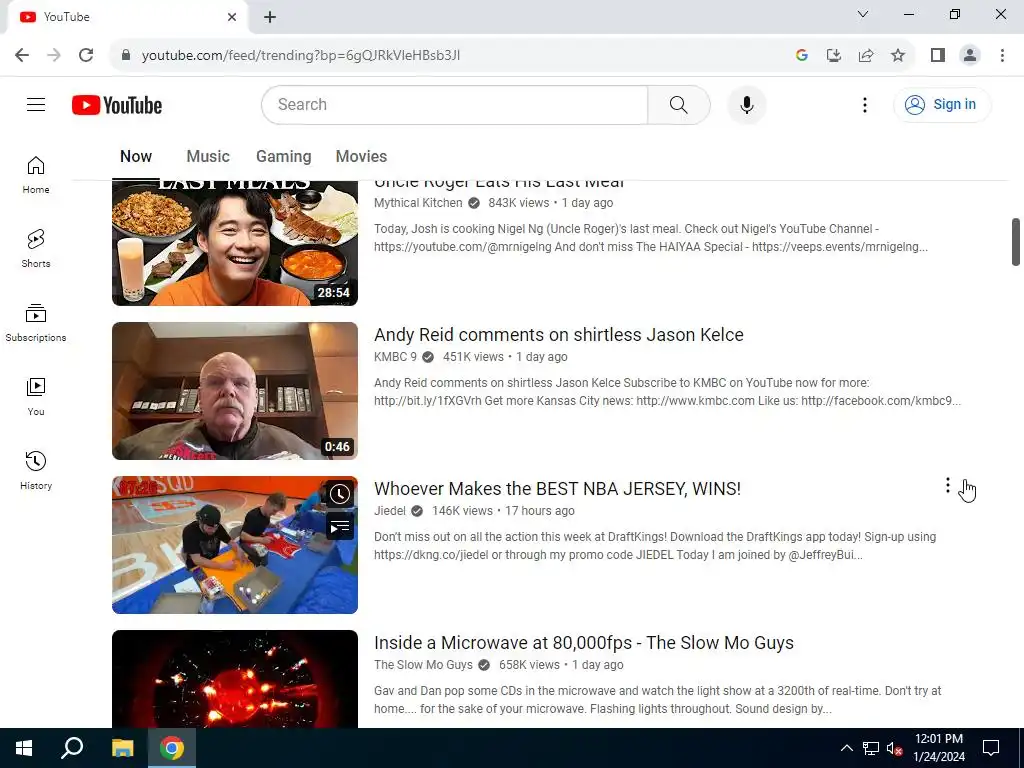
Task: Click the YouTube logo
Action: [117, 105]
